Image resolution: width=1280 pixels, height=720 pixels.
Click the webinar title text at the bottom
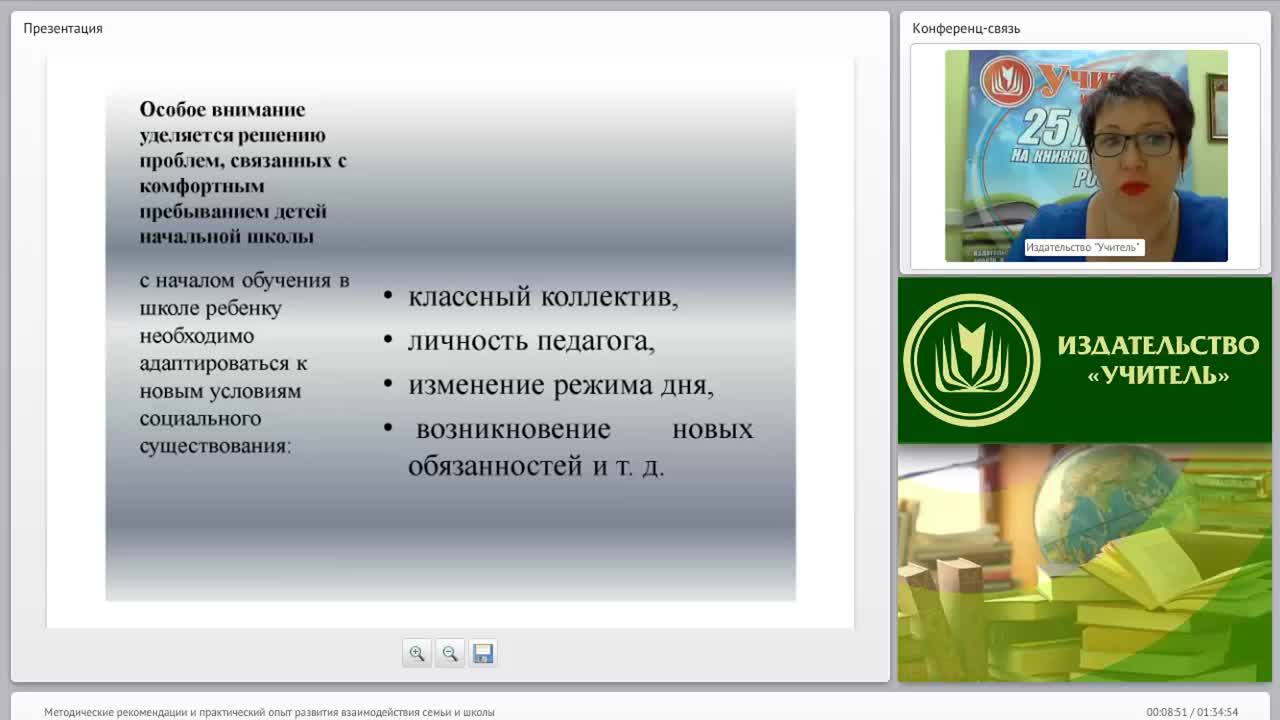pyautogui.click(x=269, y=712)
